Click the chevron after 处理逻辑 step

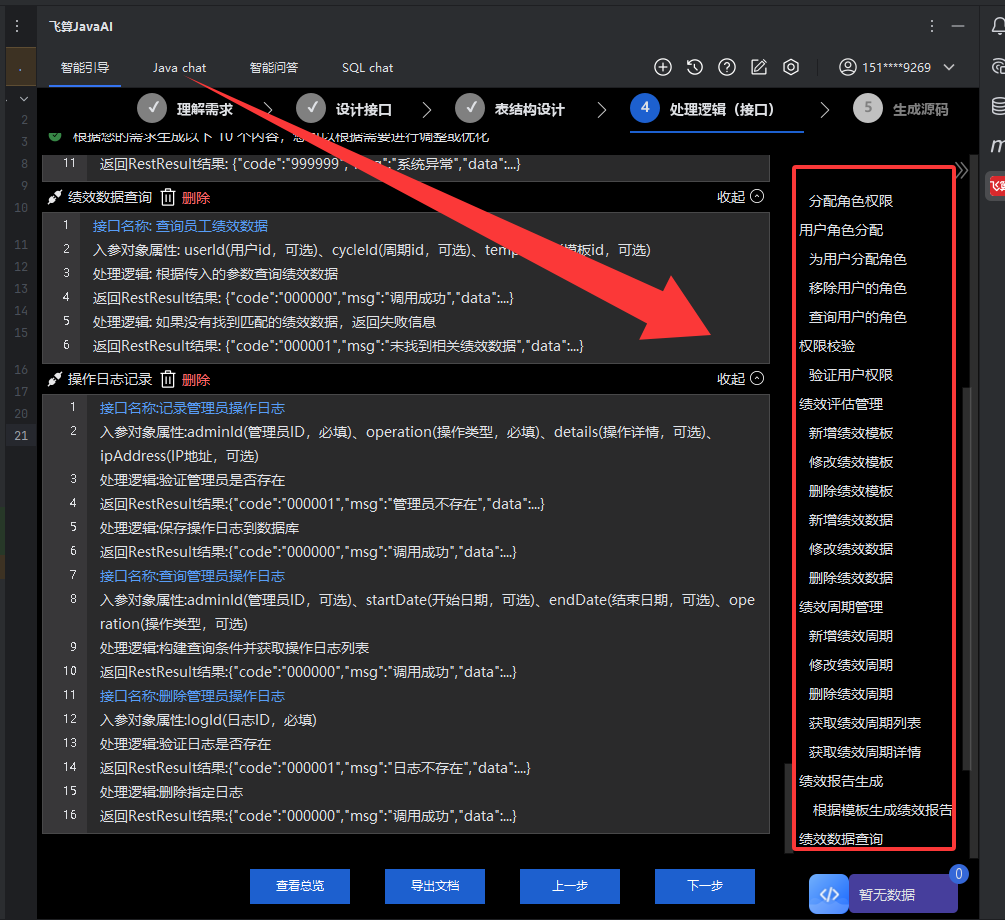[x=825, y=110]
